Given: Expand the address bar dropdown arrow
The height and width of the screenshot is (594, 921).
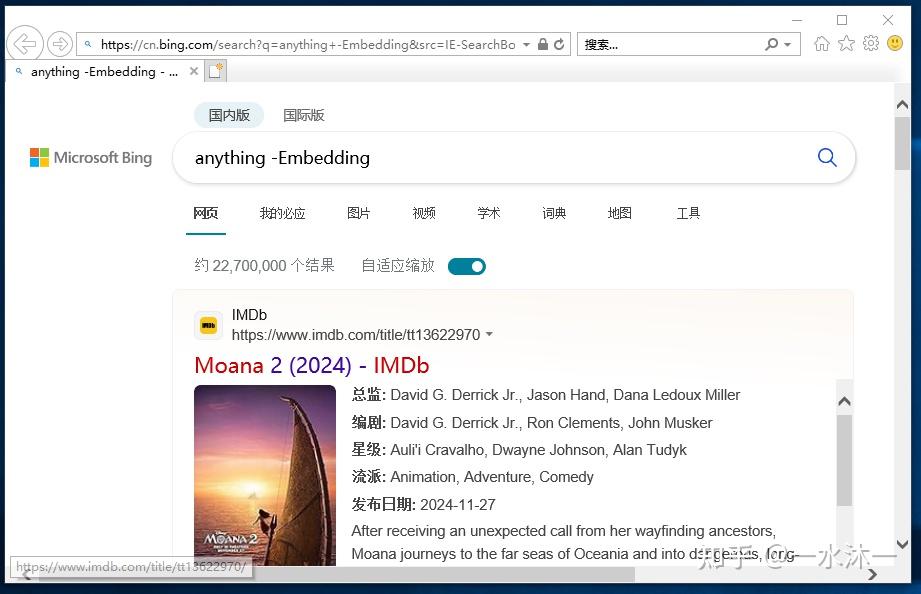Looking at the screenshot, I should [x=527, y=43].
